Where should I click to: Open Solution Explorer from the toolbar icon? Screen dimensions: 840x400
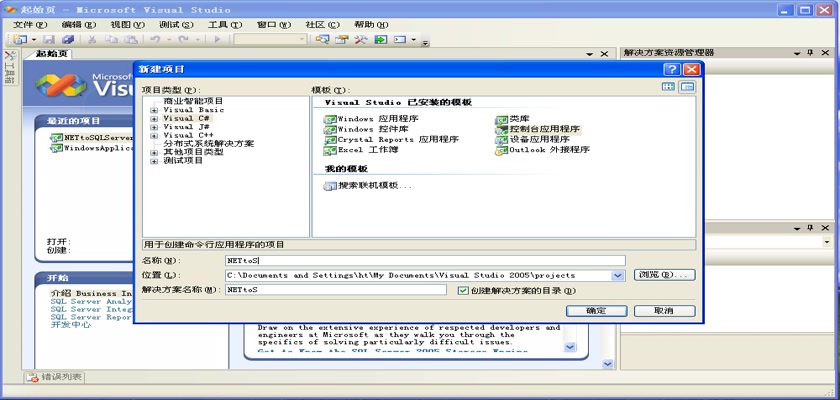(x=322, y=40)
